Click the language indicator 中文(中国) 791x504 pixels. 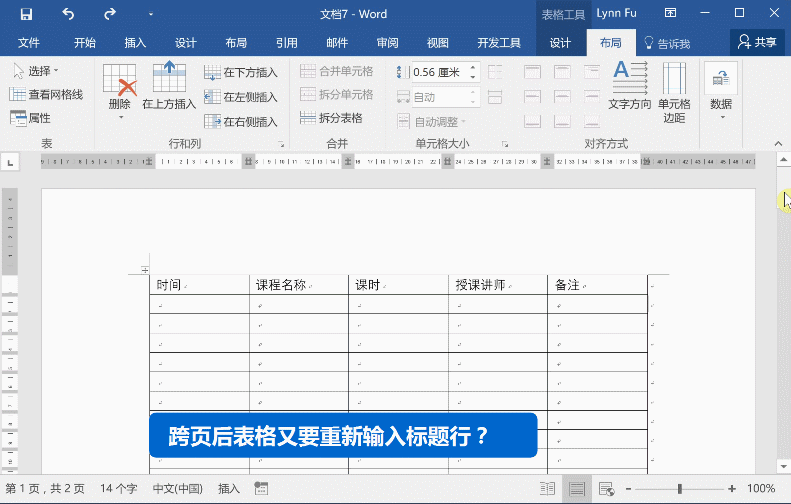178,488
